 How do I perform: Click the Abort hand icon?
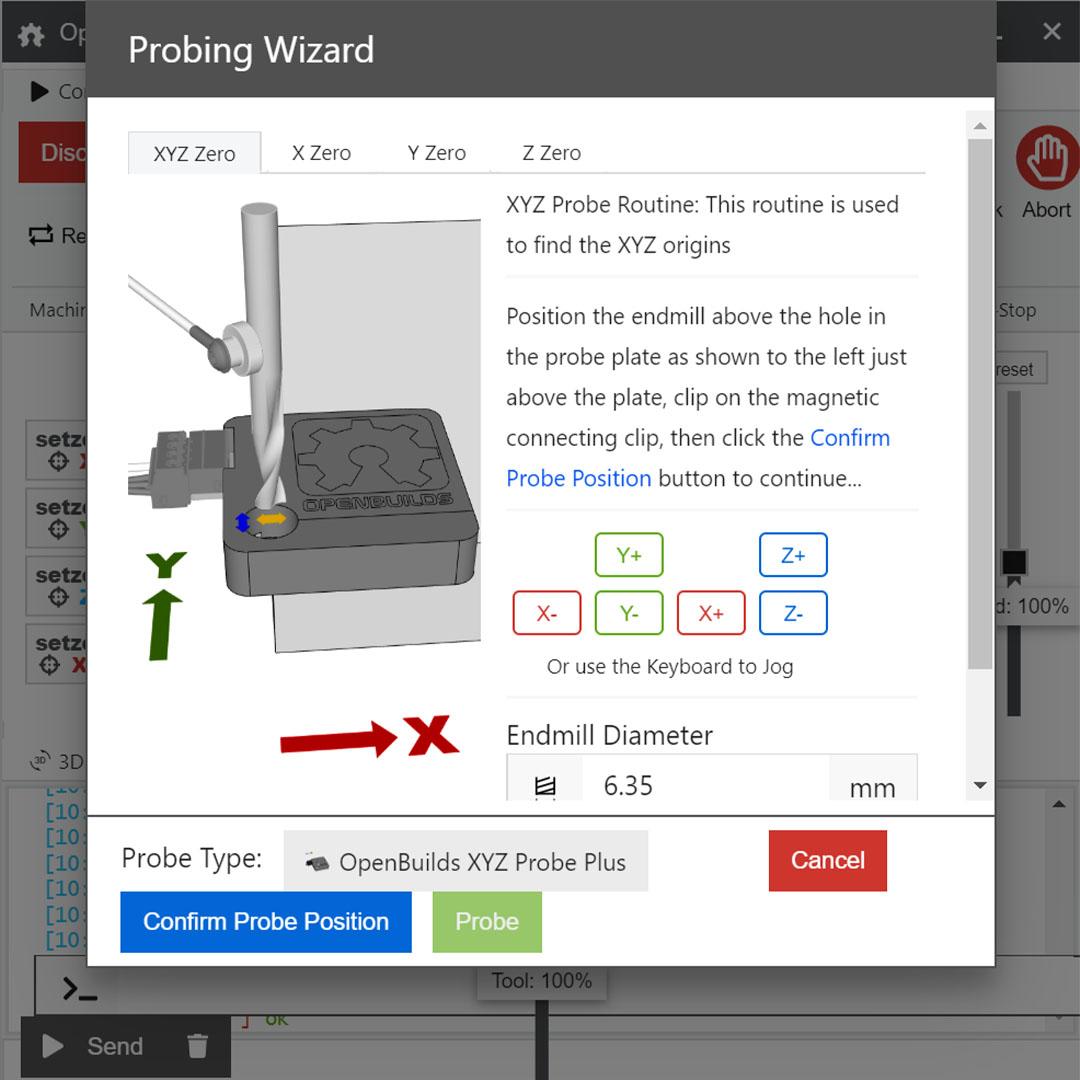pos(1047,158)
